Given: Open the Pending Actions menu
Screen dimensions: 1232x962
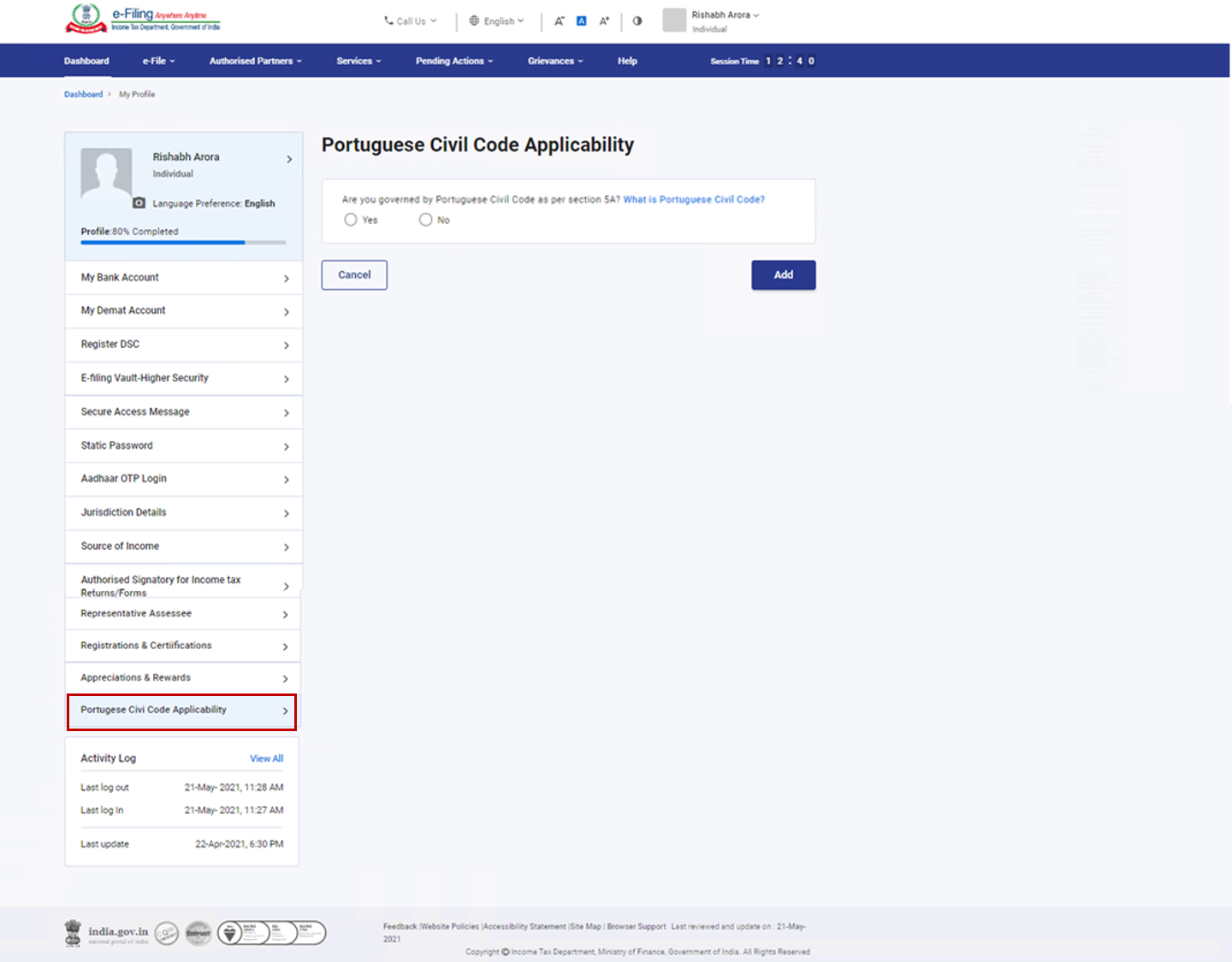Looking at the screenshot, I should coord(453,61).
